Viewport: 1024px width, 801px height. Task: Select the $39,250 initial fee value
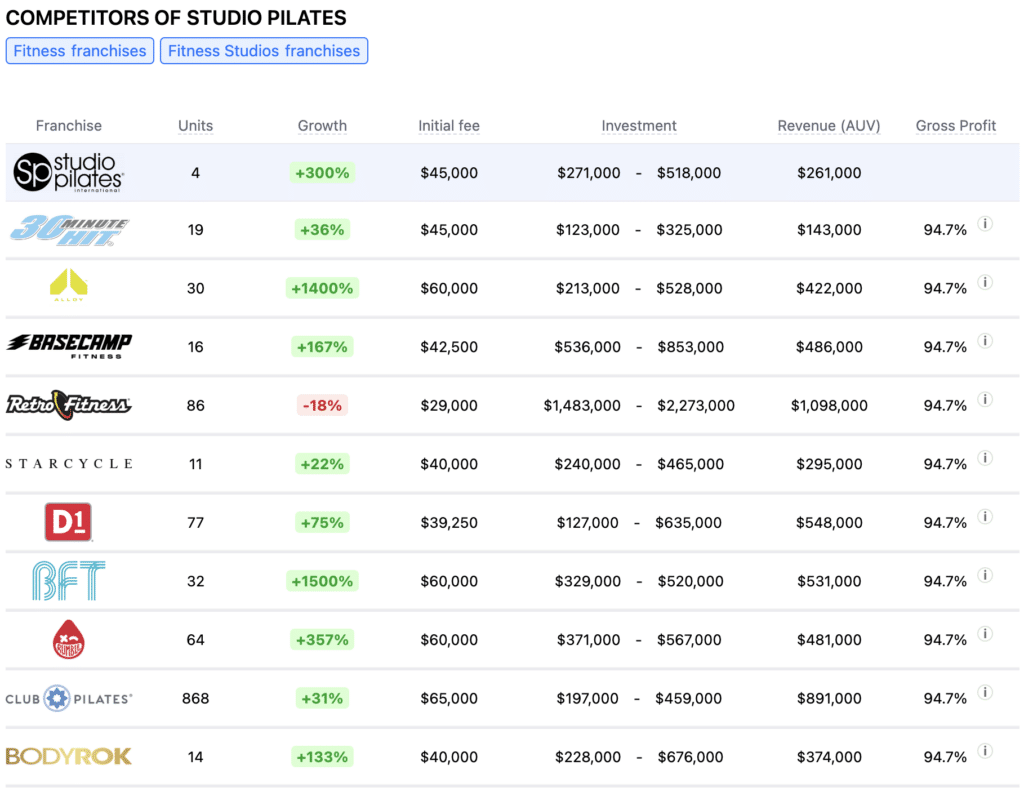449,522
